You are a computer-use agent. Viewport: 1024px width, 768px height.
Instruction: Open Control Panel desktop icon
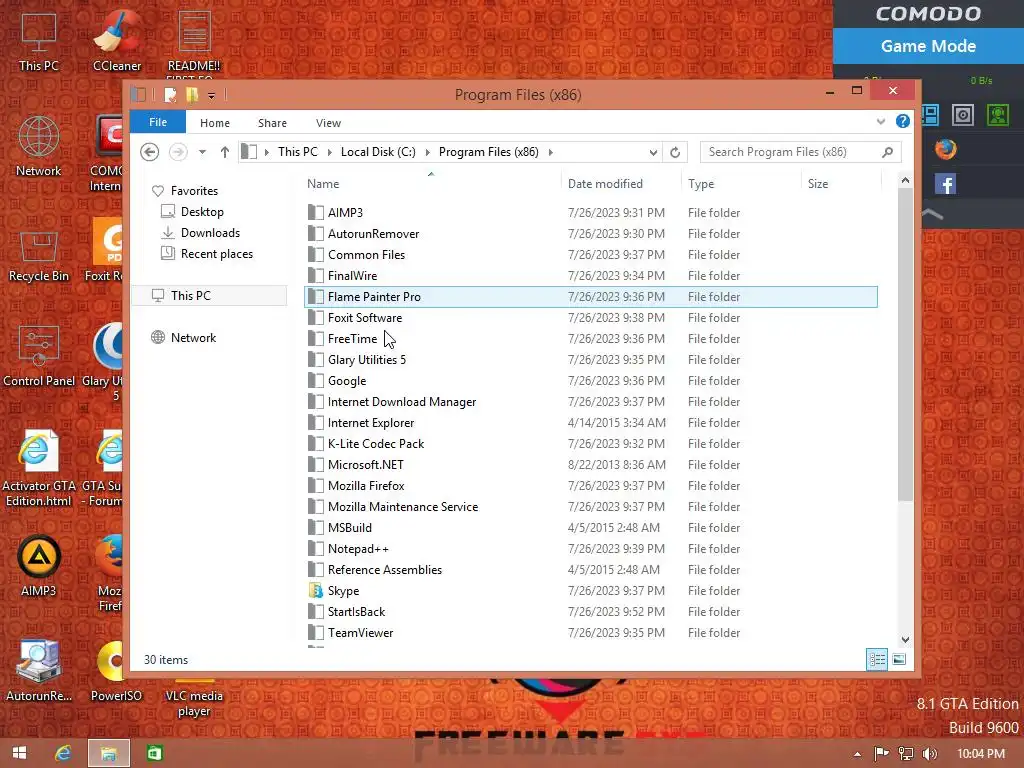(x=39, y=356)
